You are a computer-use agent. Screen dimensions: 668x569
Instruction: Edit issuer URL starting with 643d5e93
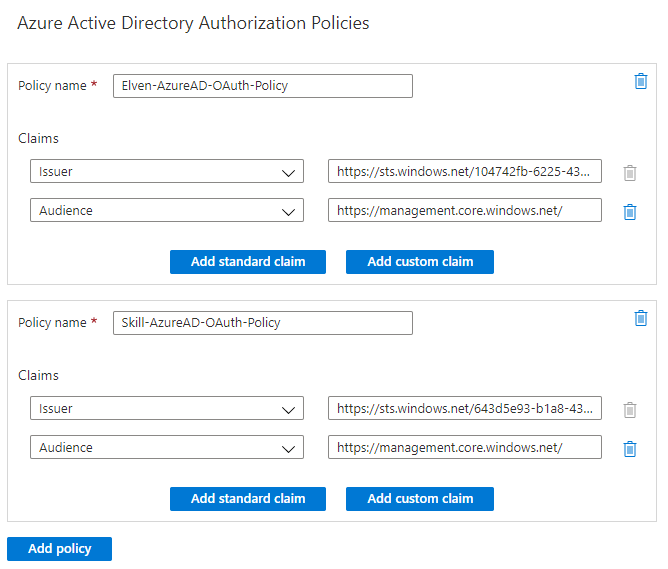[465, 408]
